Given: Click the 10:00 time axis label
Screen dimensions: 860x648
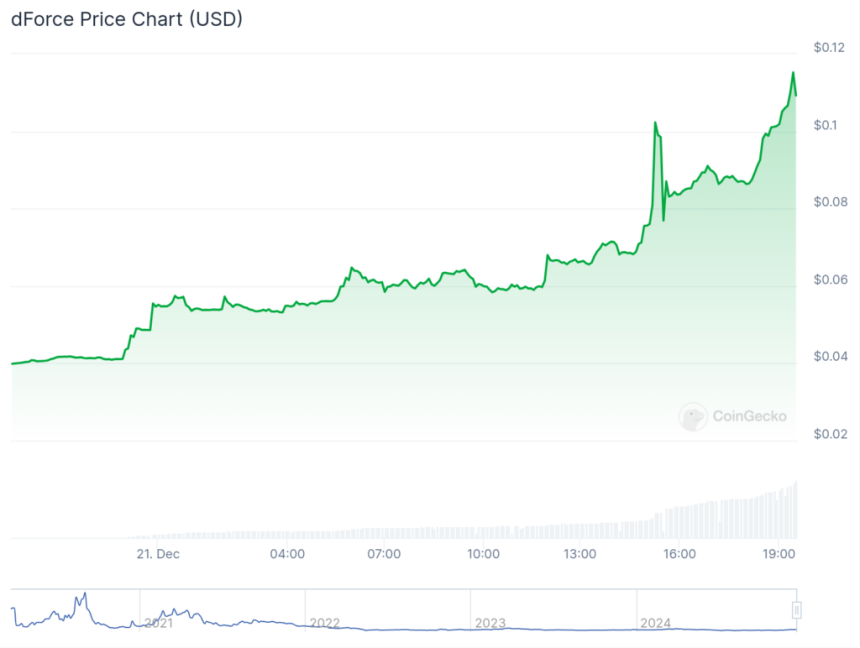Looking at the screenshot, I should 483,553.
